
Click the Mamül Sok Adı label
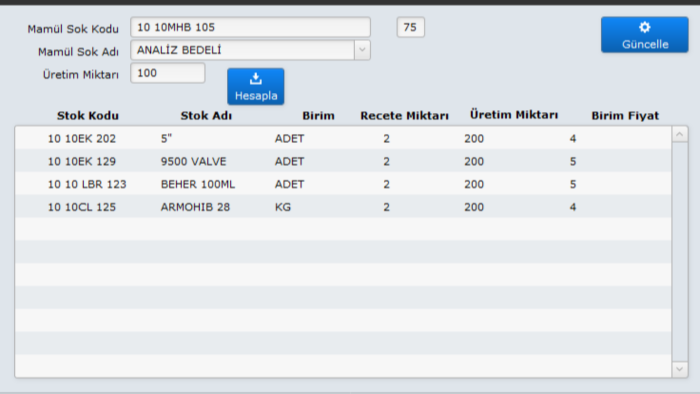78,52
